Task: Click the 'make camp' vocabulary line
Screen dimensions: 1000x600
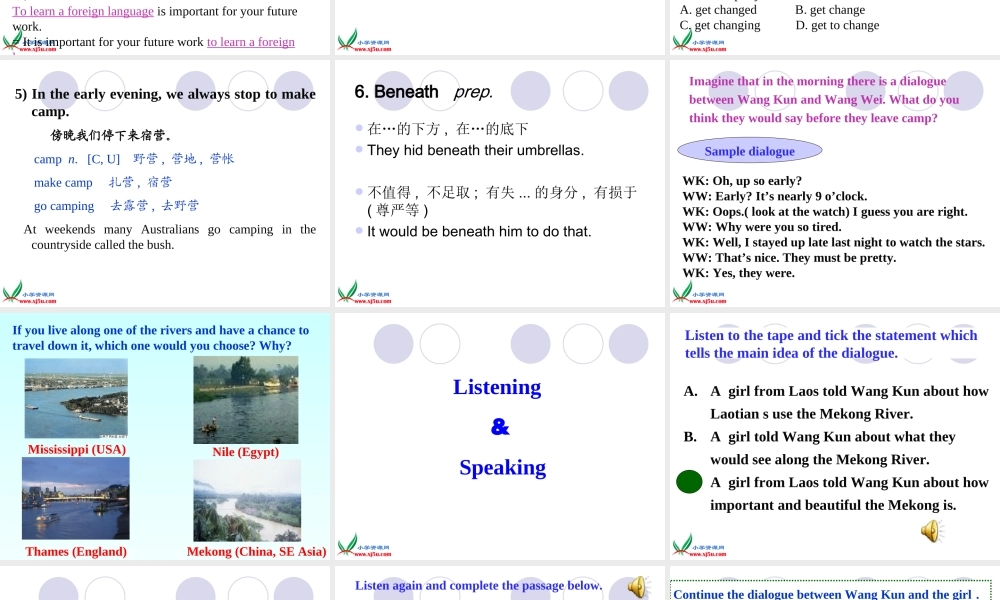Action: [103, 182]
